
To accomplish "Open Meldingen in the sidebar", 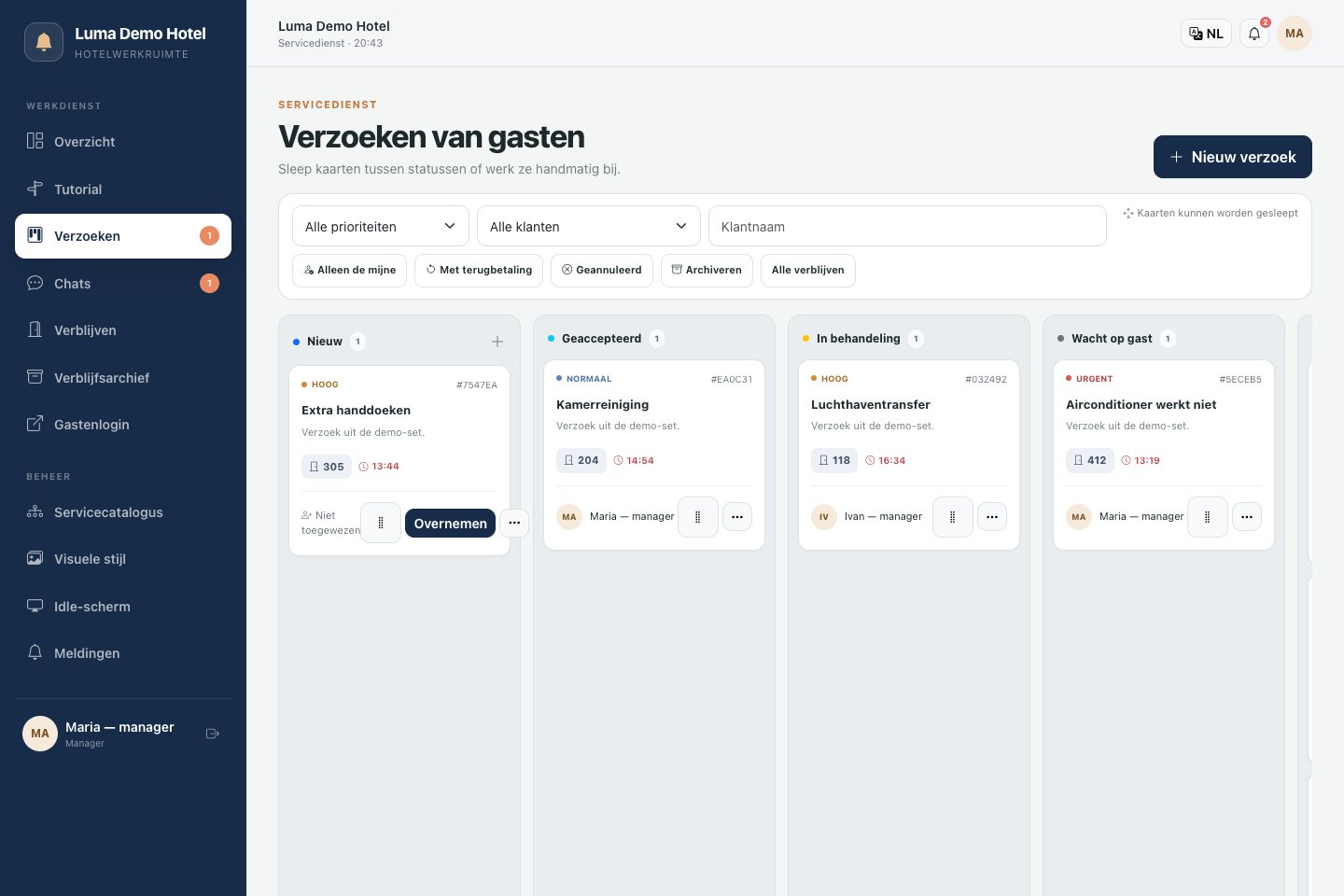I will 123,653.
